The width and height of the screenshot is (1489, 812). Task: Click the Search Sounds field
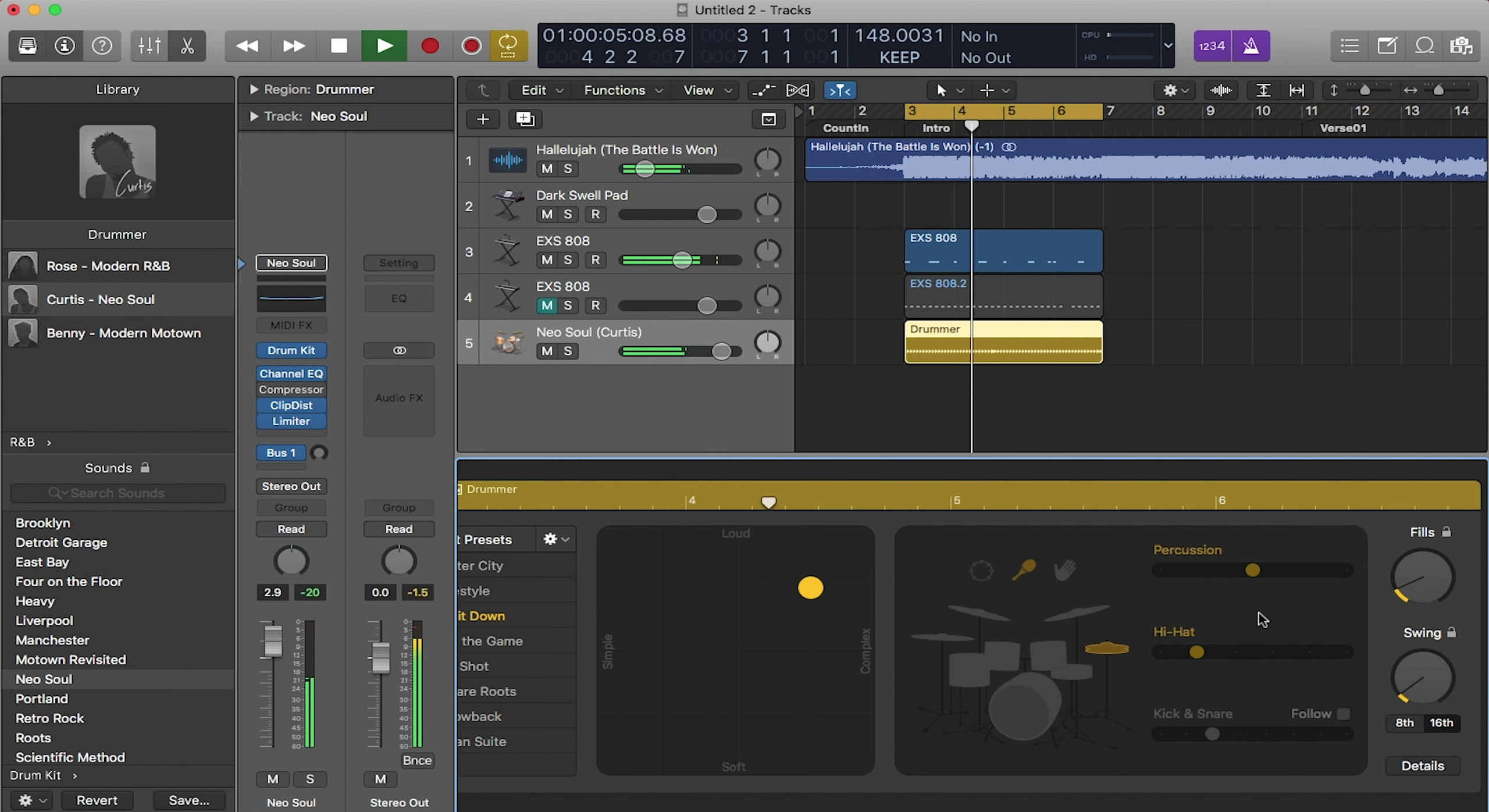pos(118,493)
